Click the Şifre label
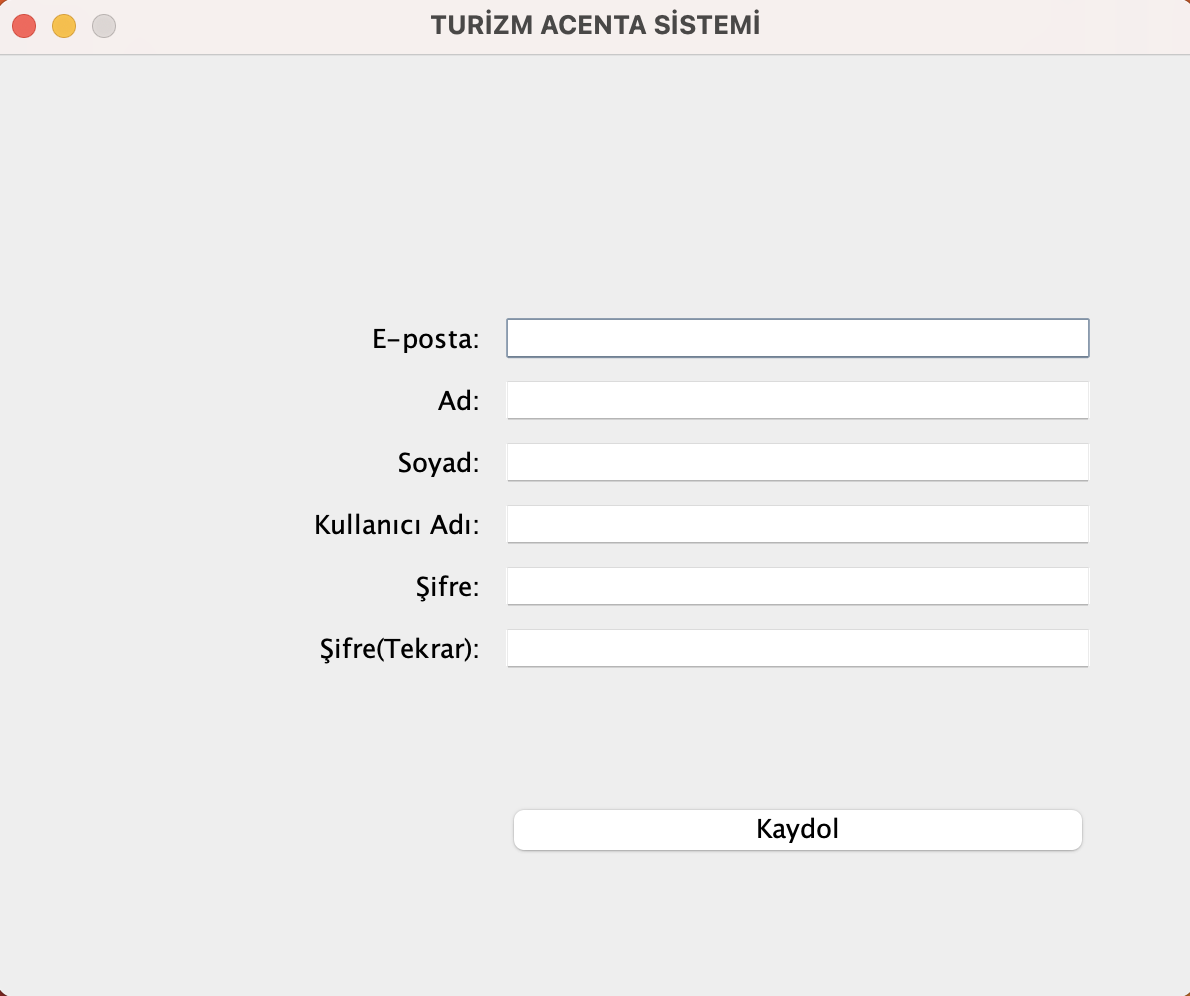 click(450, 587)
